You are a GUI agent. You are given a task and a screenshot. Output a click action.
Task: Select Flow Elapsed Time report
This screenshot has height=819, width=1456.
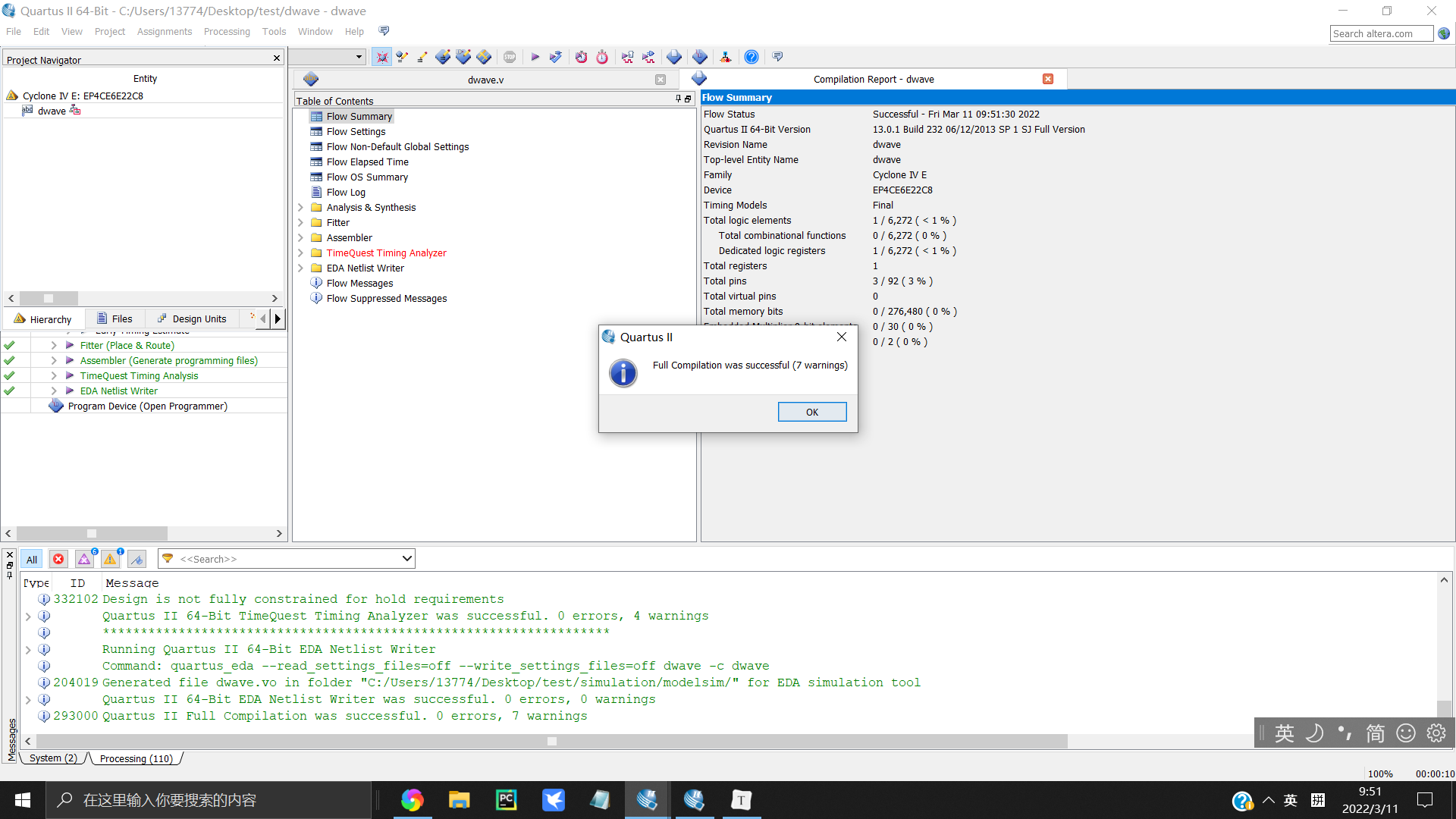367,162
